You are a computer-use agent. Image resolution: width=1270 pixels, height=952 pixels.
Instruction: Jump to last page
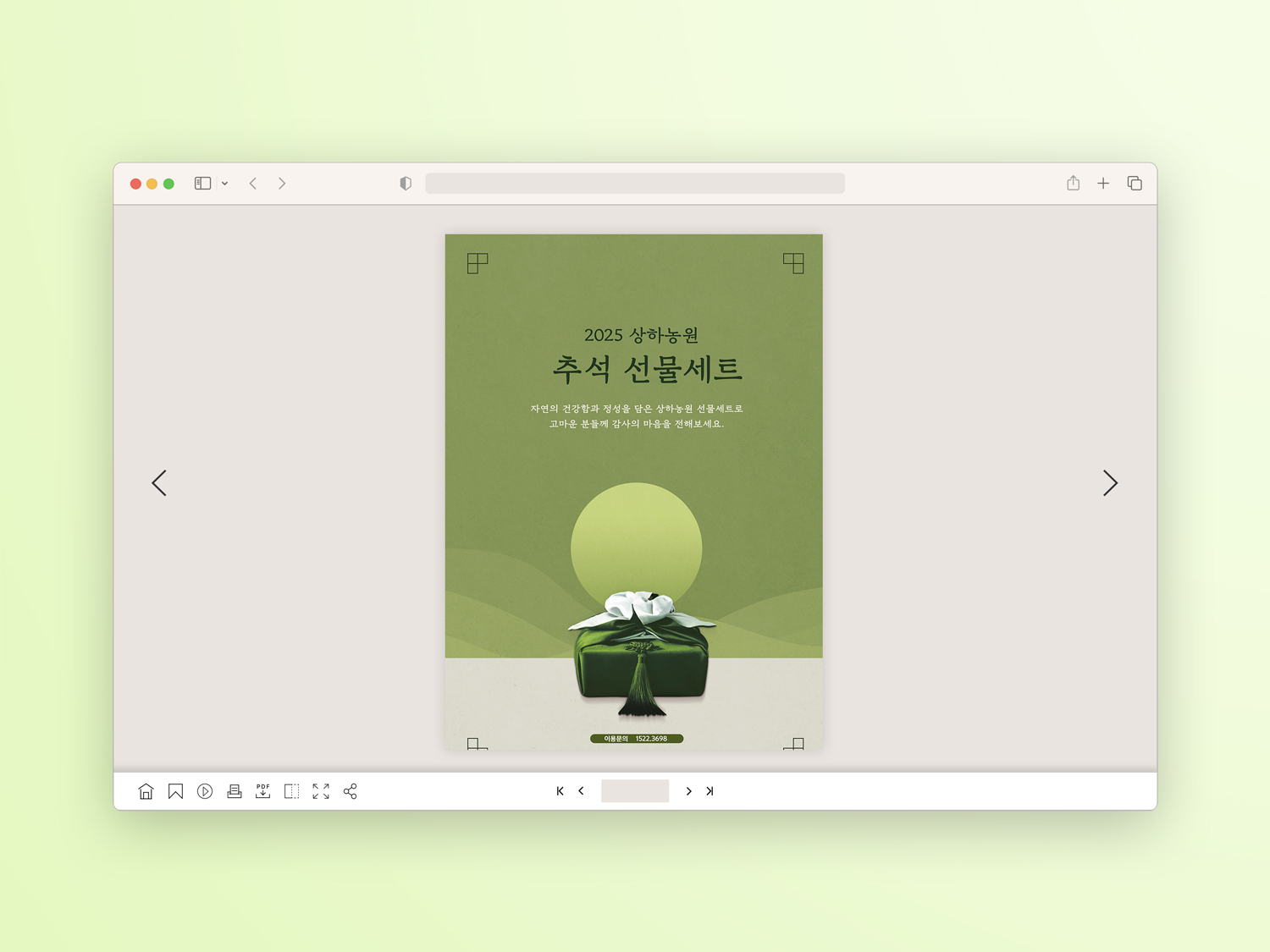710,791
